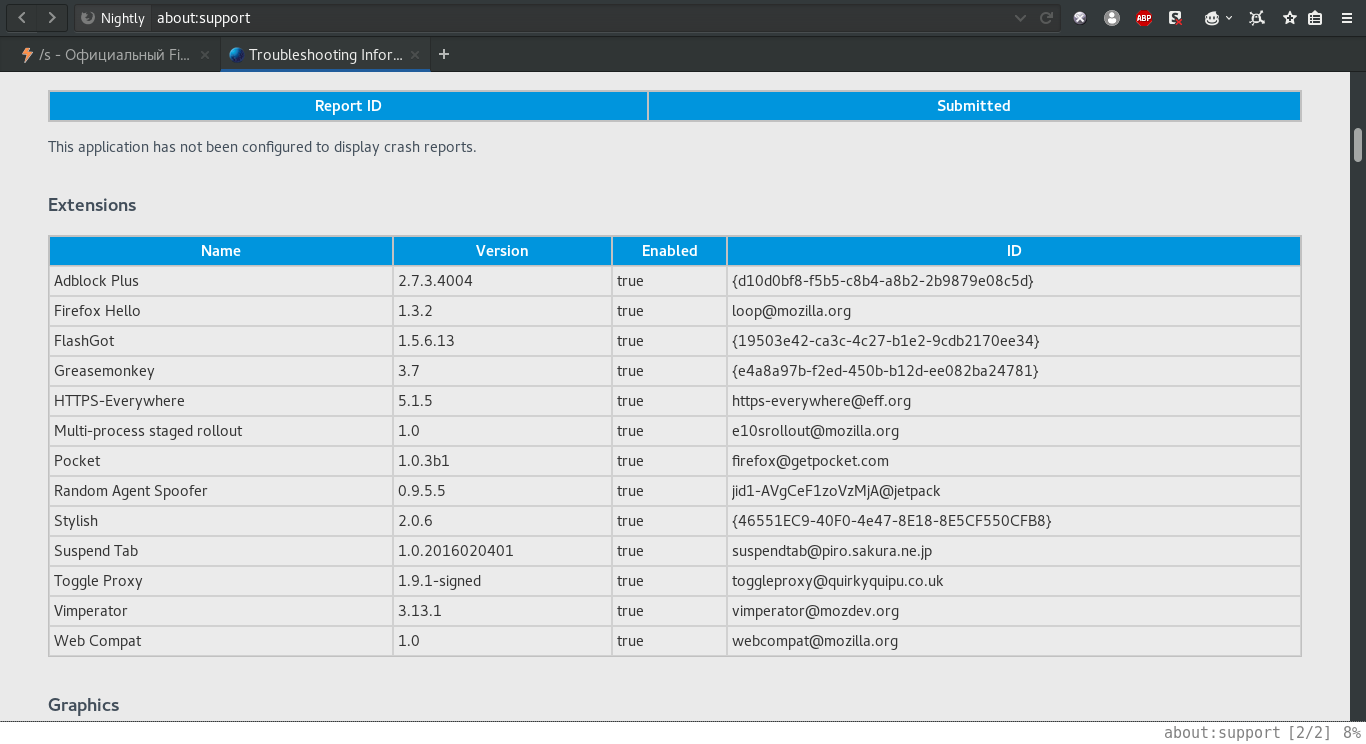This screenshot has height=744, width=1366.
Task: Click the Extensions section heading
Action: [92, 205]
